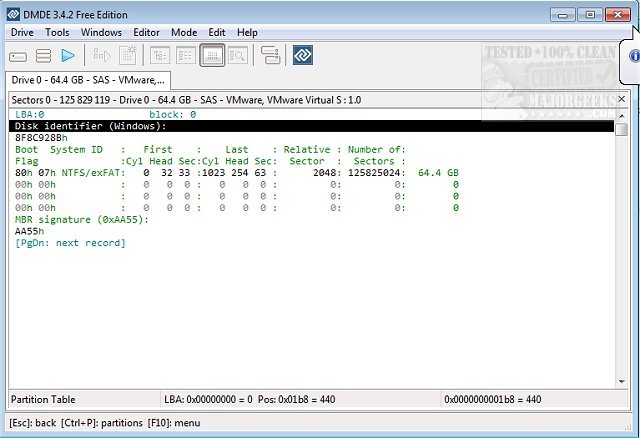Open the Drive menu
The width and height of the screenshot is (640, 438).
[22, 32]
